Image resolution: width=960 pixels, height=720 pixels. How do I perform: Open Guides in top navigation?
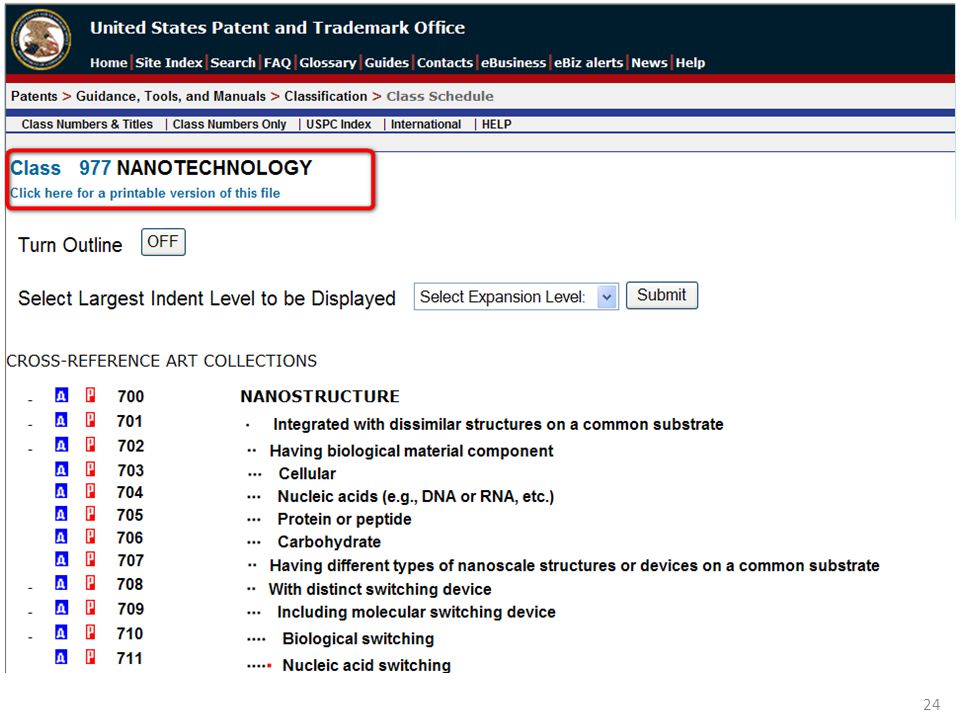click(x=386, y=62)
